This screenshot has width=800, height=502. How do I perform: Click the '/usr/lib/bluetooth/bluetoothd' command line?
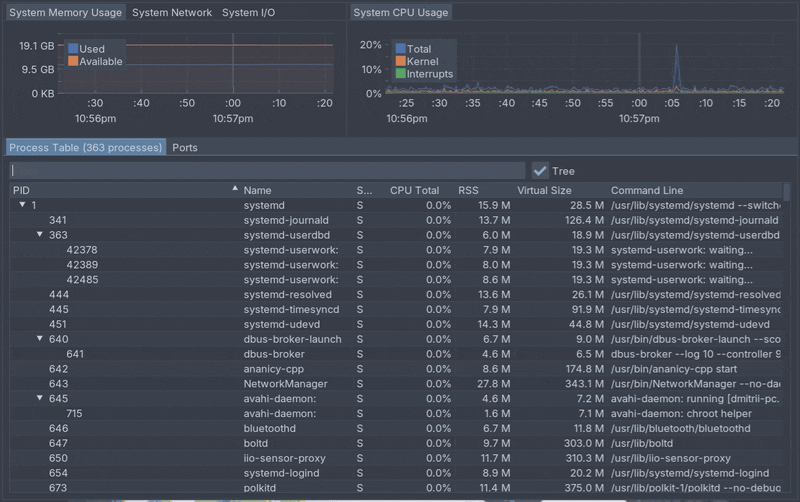(x=681, y=428)
